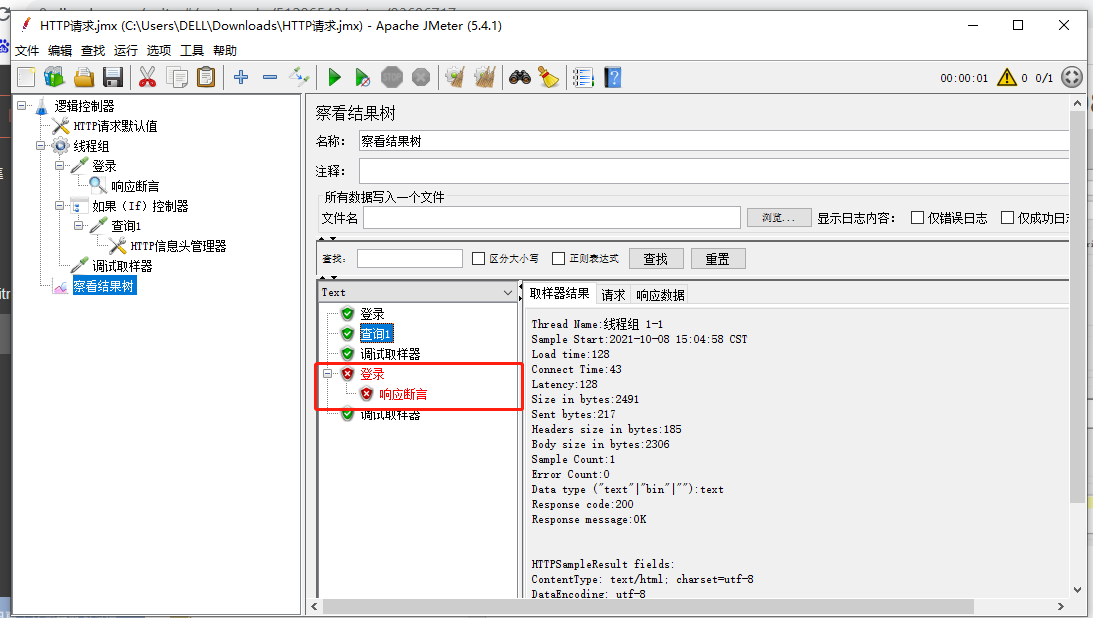Screen dimensions: 1093x618
Task: Click the 注释 comment field
Action: 714,171
